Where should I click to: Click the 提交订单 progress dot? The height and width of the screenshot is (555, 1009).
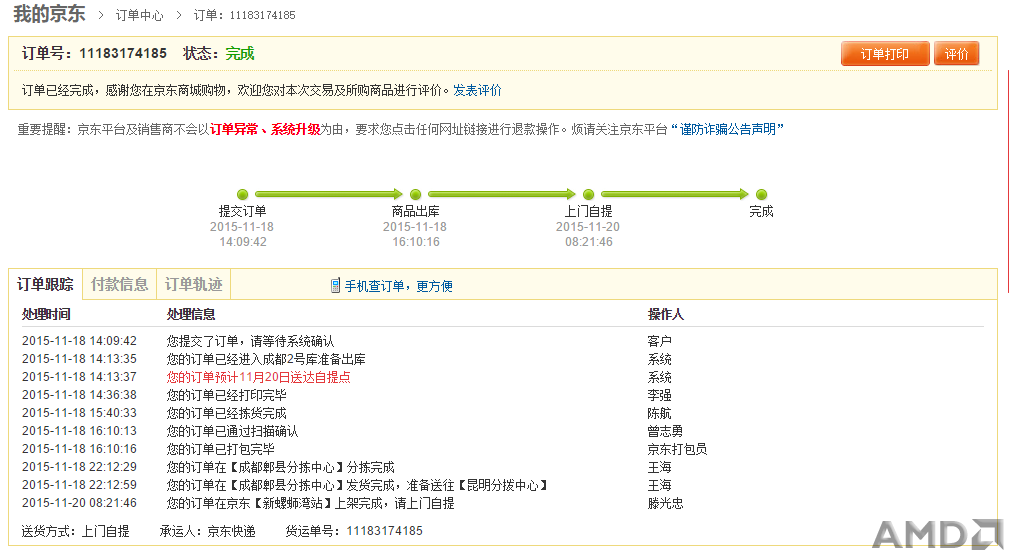tap(243, 194)
